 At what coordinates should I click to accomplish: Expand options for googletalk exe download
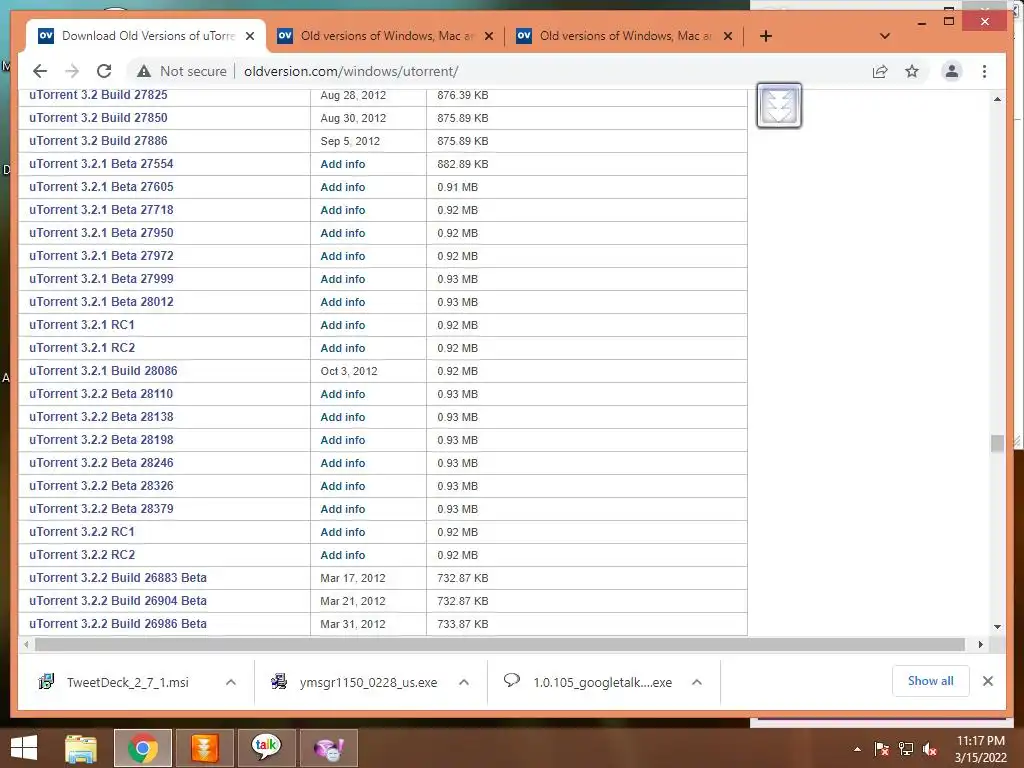pyautogui.click(x=697, y=682)
